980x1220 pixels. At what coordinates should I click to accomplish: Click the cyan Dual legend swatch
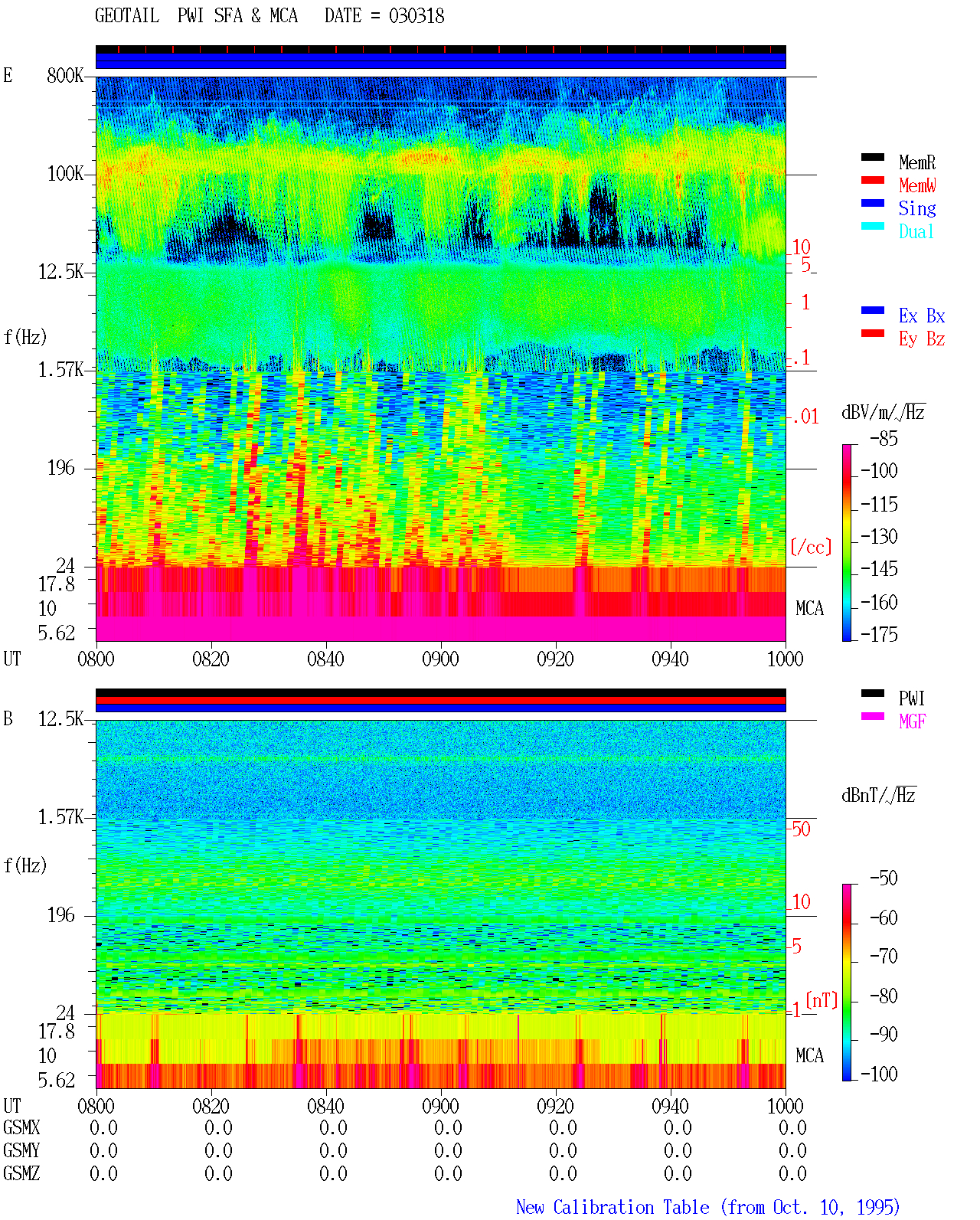[873, 227]
